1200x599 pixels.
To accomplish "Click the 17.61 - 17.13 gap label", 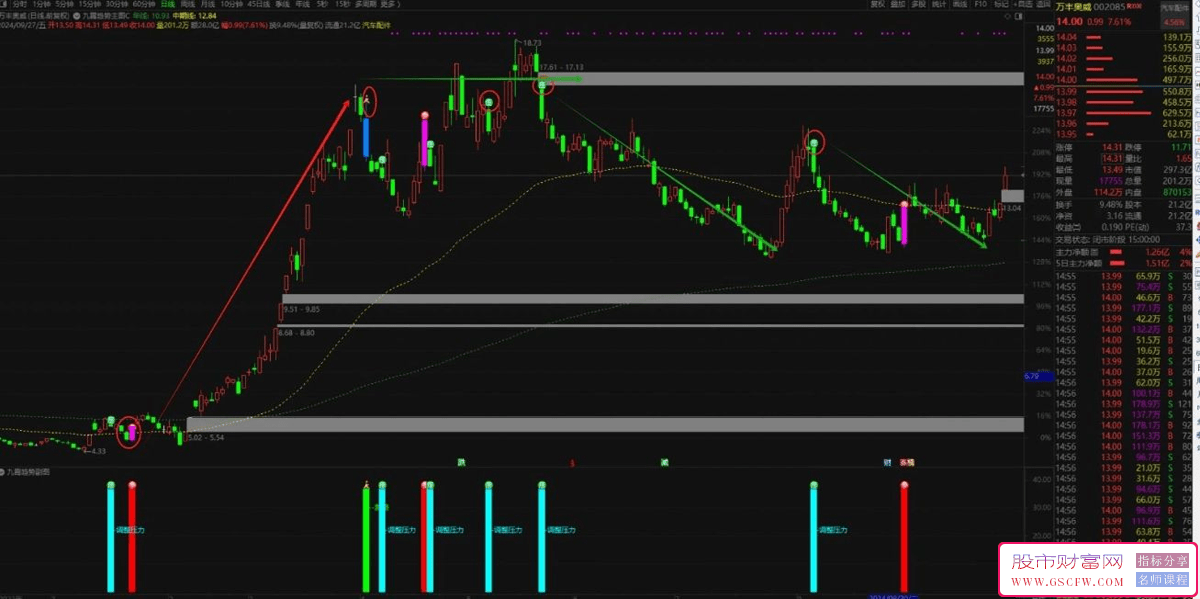I will [561, 67].
